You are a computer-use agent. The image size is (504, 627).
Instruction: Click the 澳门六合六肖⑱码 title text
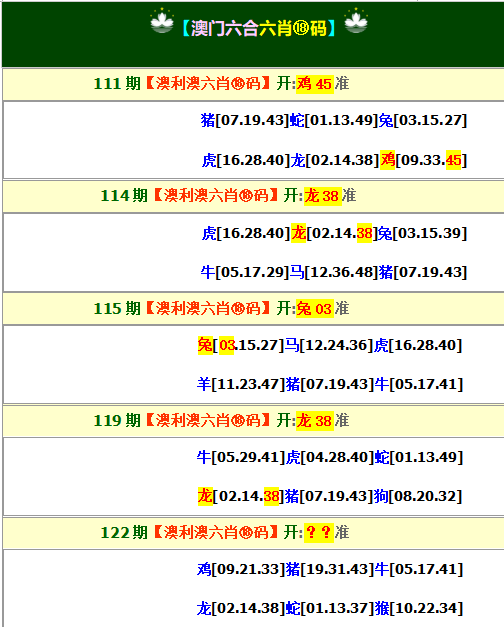click(259, 28)
